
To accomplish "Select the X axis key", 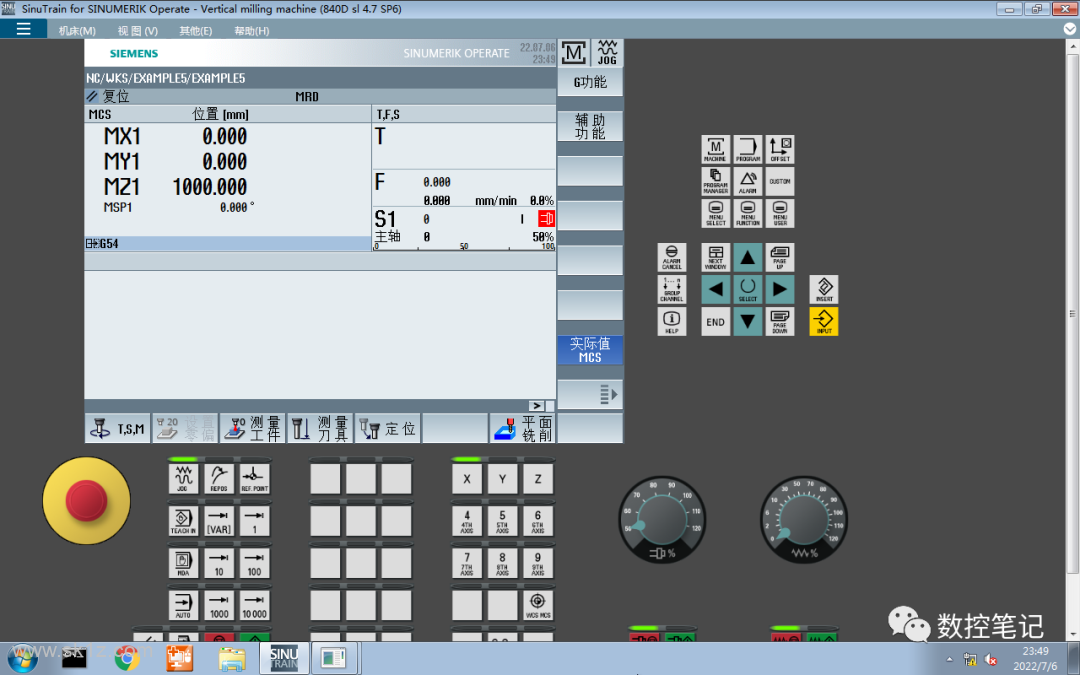I will click(x=467, y=479).
